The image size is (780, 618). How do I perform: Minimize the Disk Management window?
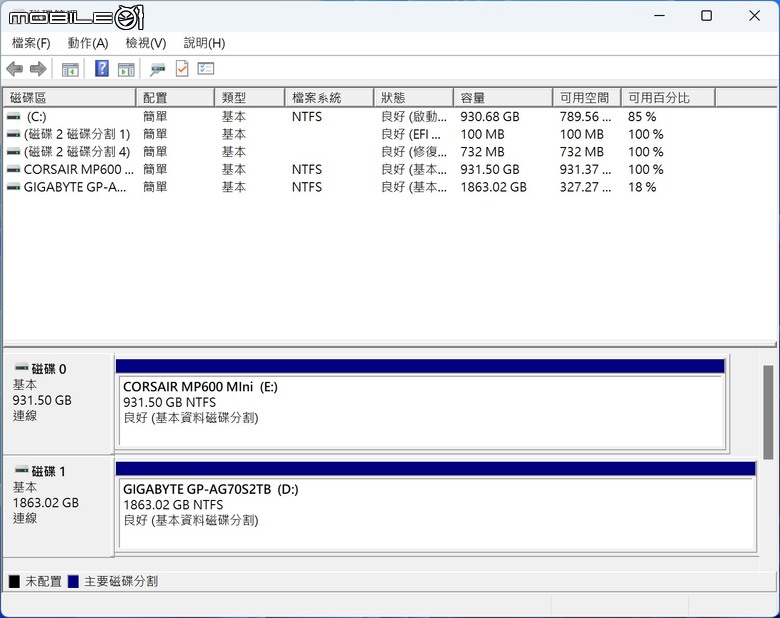[660, 16]
